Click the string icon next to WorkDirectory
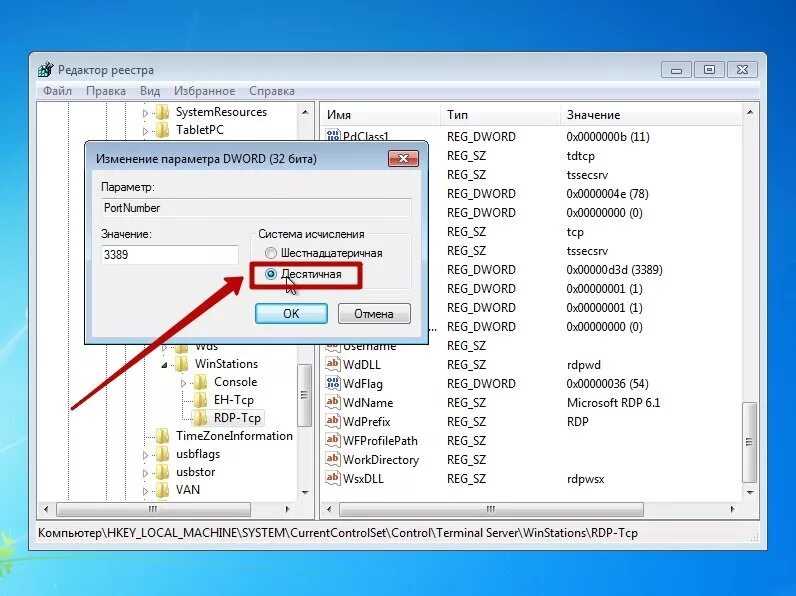The image size is (796, 596). (x=333, y=459)
